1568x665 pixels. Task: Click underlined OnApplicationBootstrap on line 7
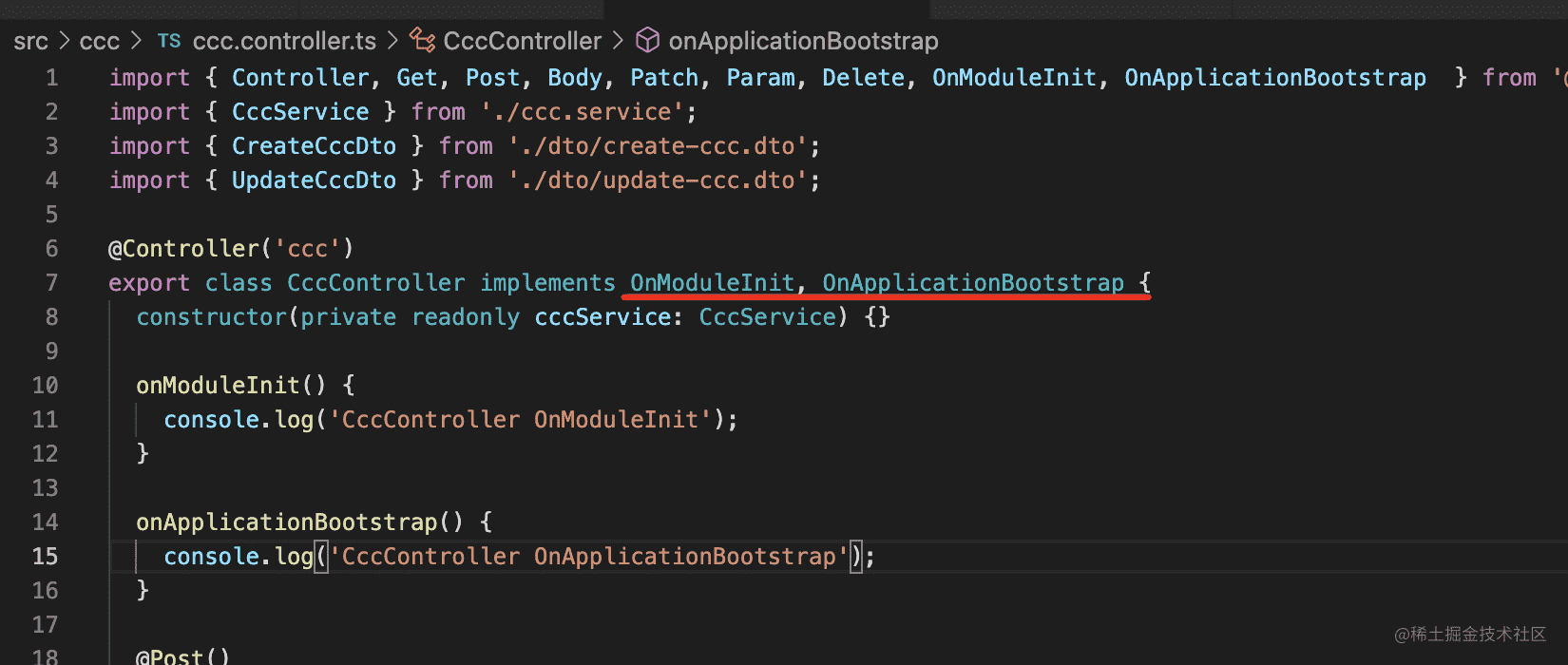point(972,282)
